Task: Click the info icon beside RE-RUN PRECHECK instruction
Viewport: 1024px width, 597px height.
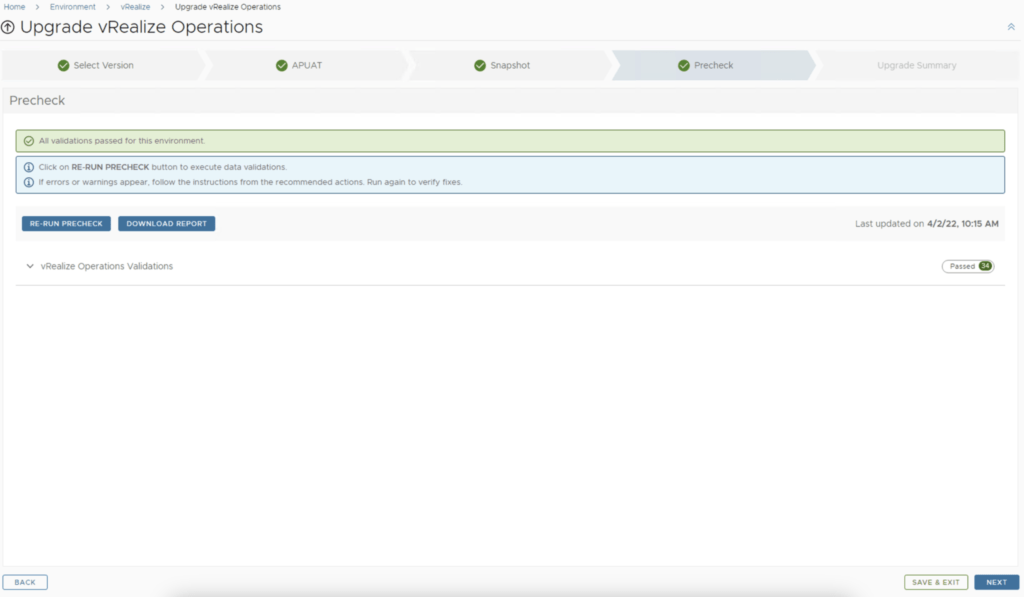Action: (29, 167)
